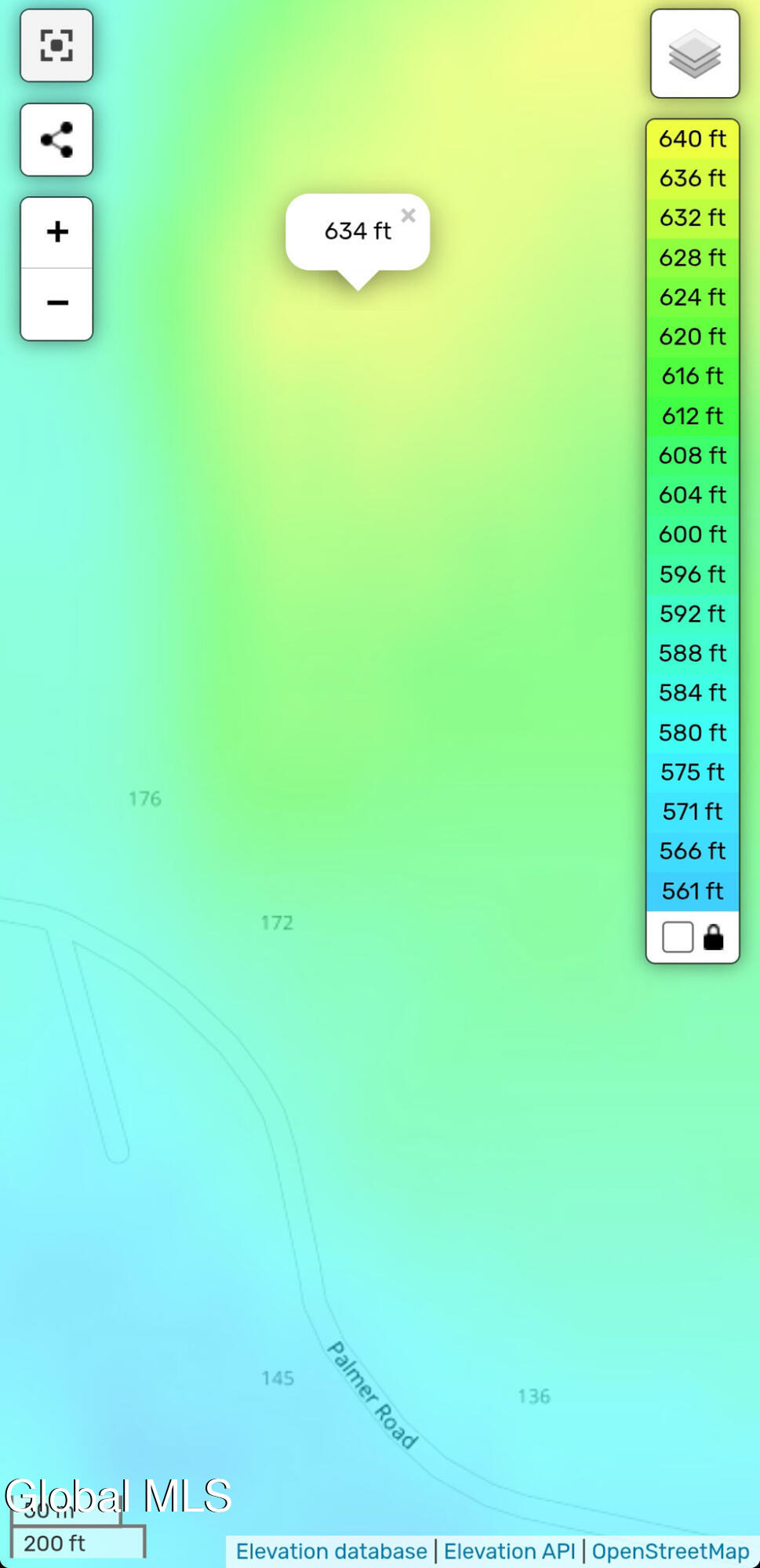This screenshot has height=1568, width=760.
Task: Select the 580 ft legend entry
Action: 693,733
